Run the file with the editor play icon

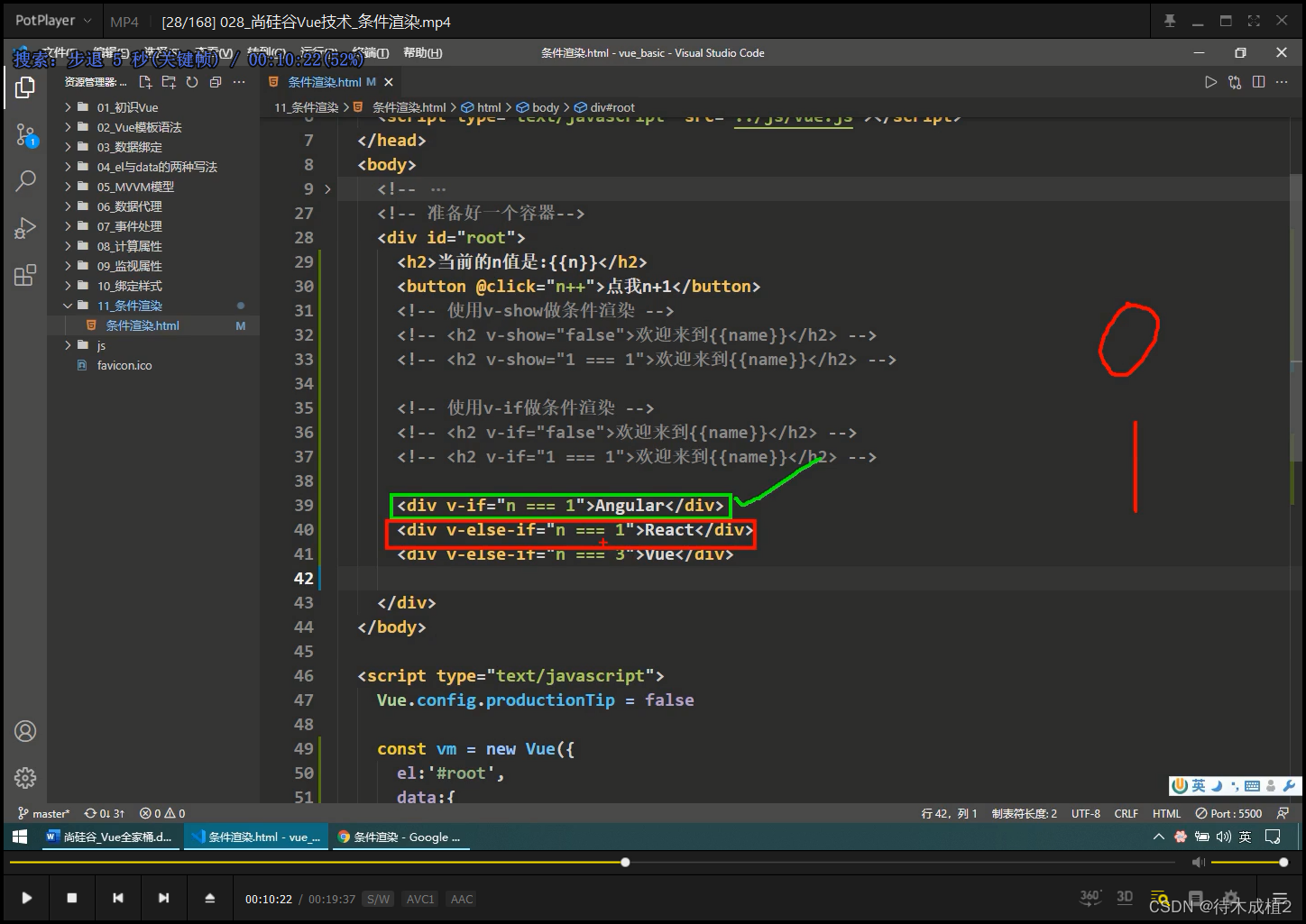click(x=1211, y=82)
